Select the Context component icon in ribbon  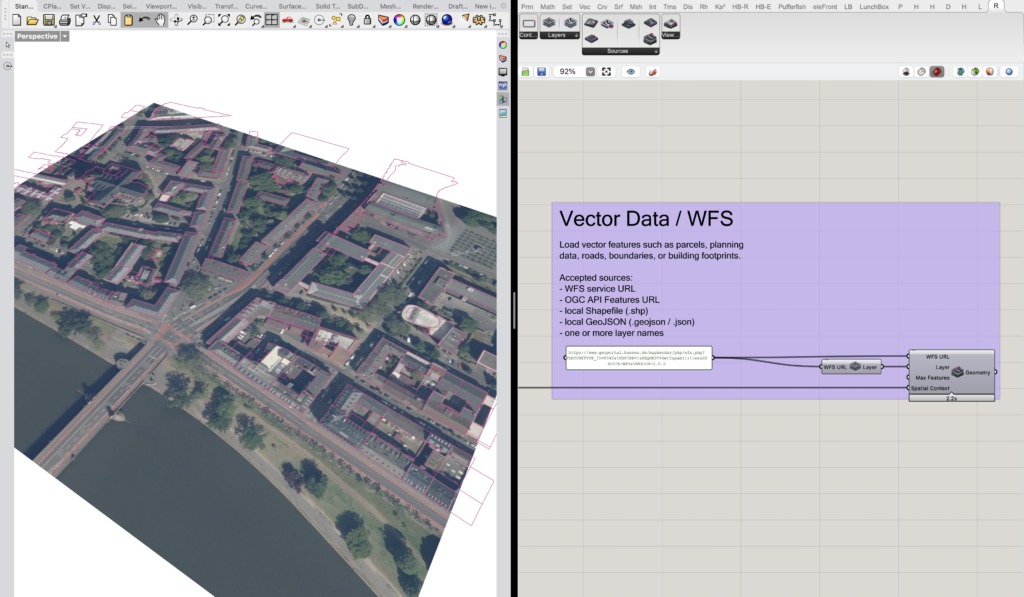pyautogui.click(x=528, y=23)
